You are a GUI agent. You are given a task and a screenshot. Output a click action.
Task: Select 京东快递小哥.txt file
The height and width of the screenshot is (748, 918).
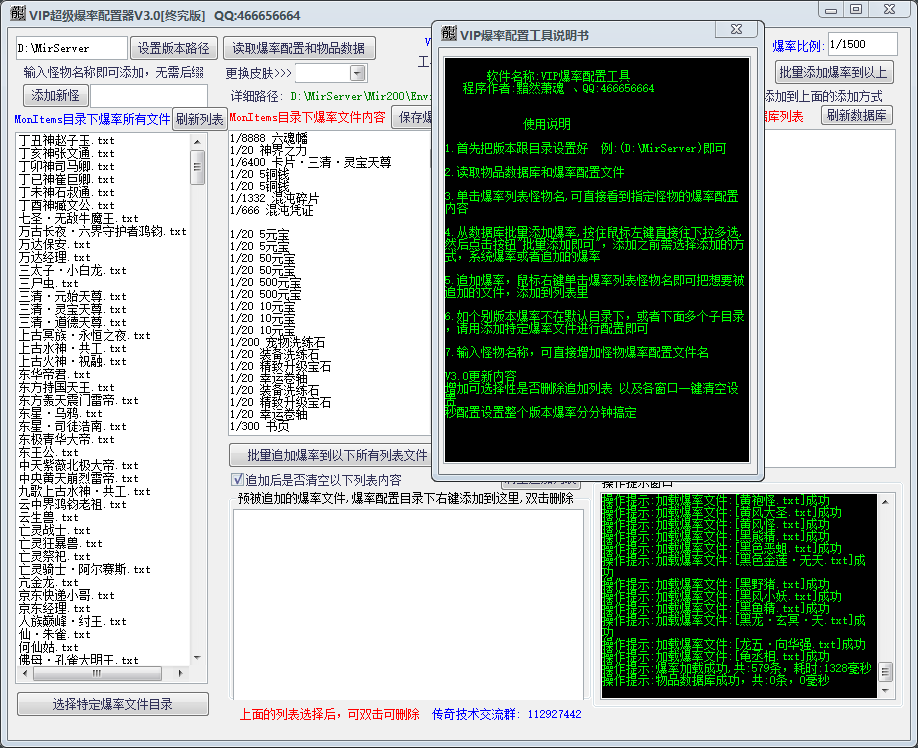66,595
